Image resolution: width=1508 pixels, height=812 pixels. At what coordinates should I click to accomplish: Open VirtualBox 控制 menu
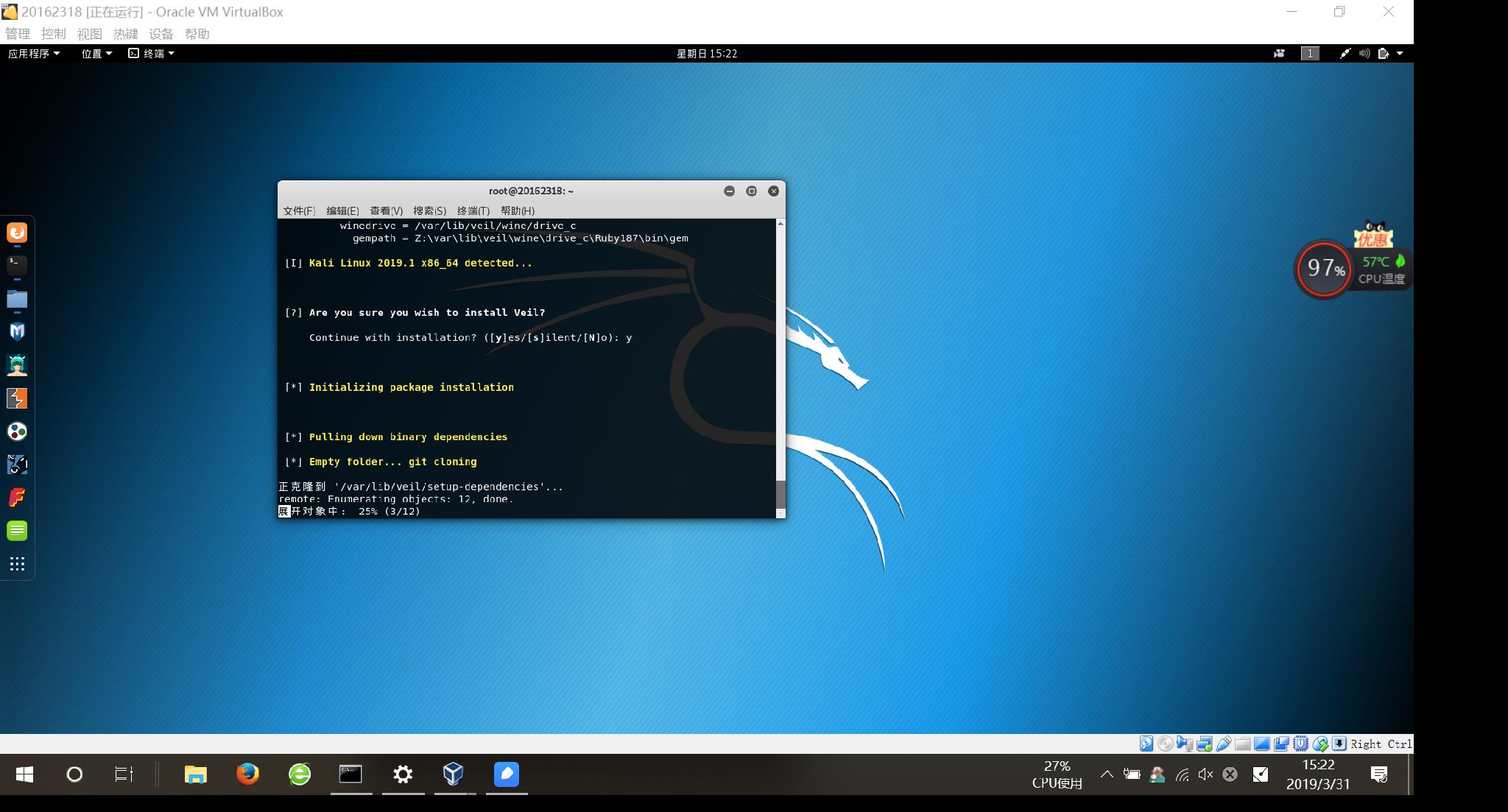click(x=53, y=34)
